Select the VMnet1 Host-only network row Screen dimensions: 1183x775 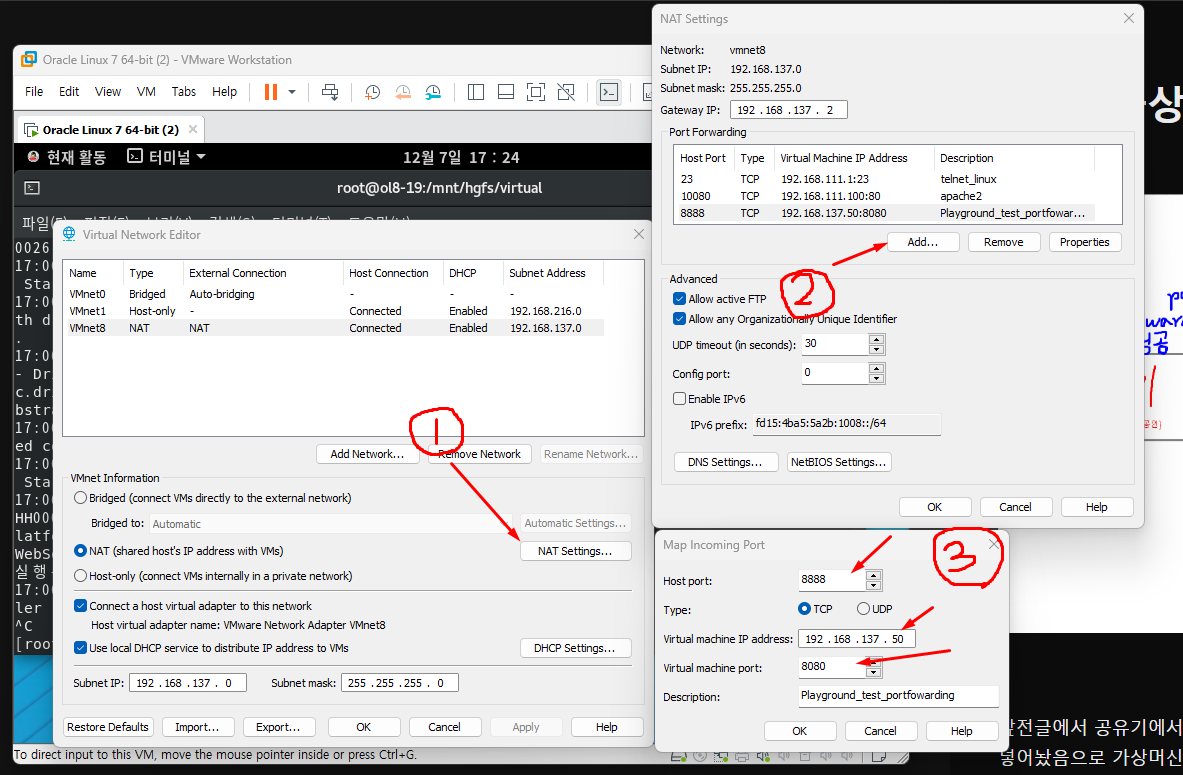click(335, 311)
